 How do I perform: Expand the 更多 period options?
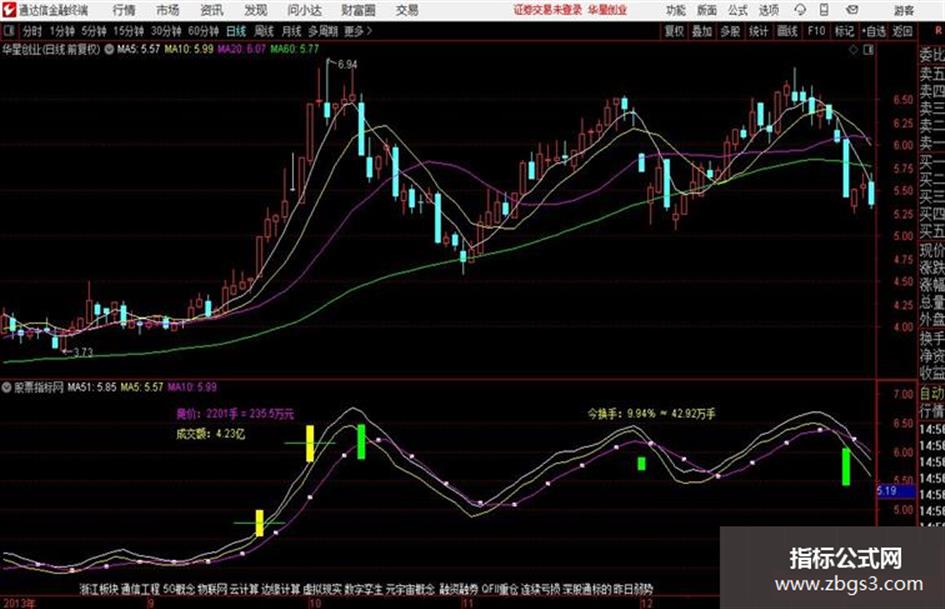click(358, 31)
